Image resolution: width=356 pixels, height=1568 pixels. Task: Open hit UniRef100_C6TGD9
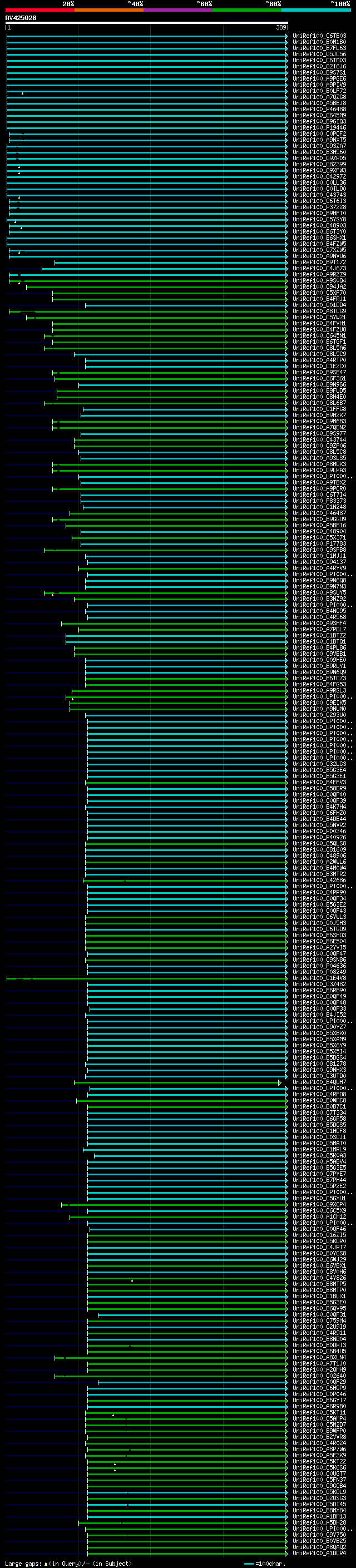point(319,929)
